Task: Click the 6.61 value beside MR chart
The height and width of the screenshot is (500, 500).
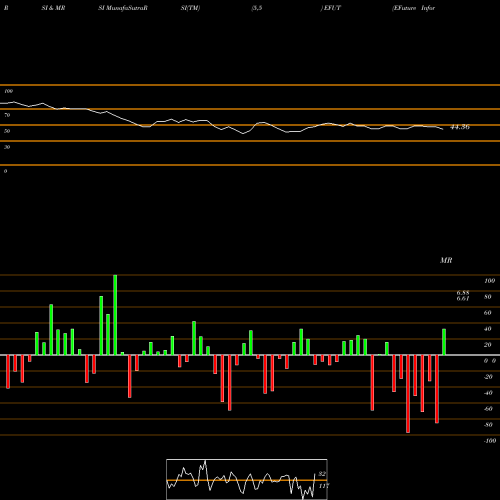Action: [x=463, y=298]
